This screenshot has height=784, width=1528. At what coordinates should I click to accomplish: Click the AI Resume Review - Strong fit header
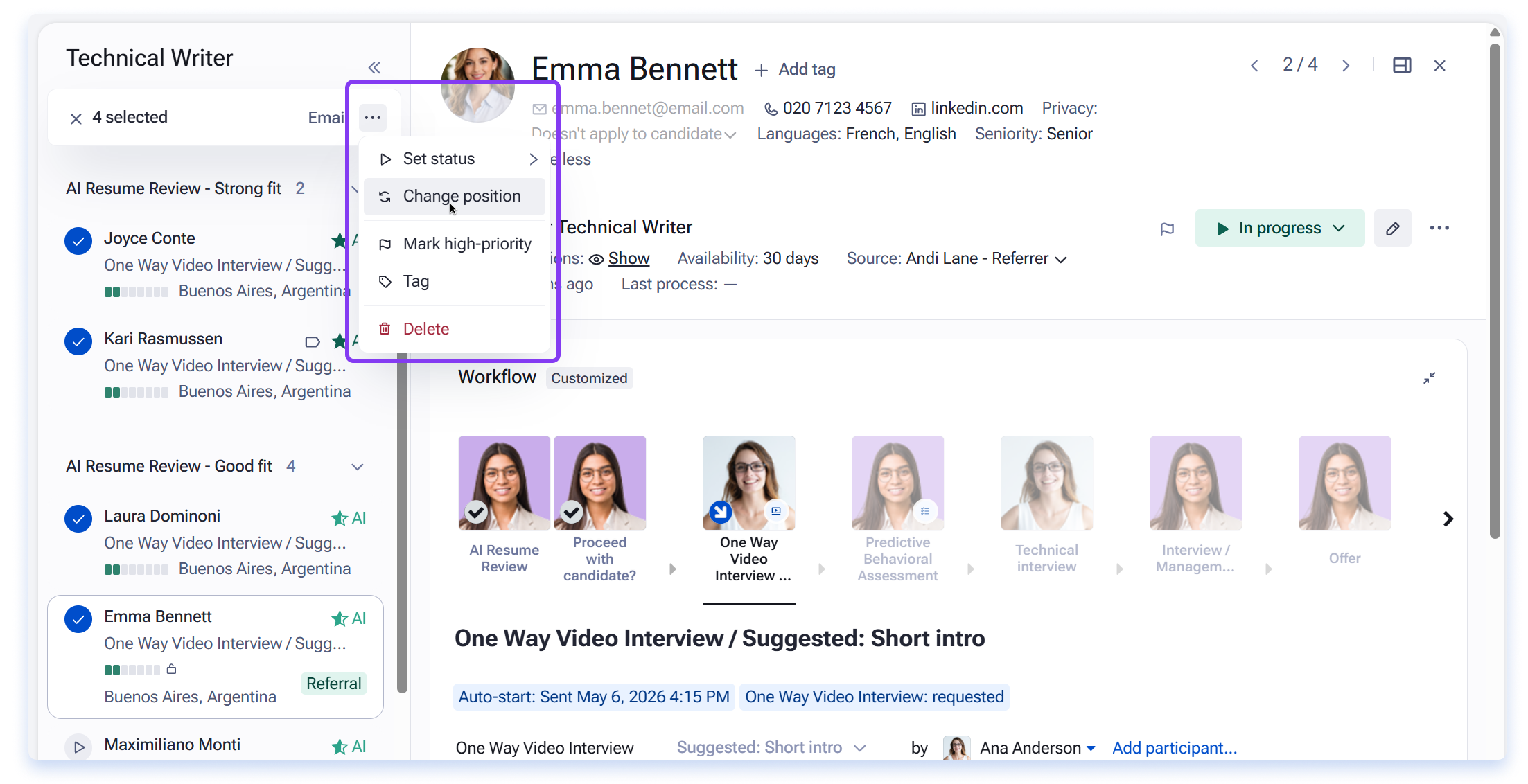tap(174, 188)
